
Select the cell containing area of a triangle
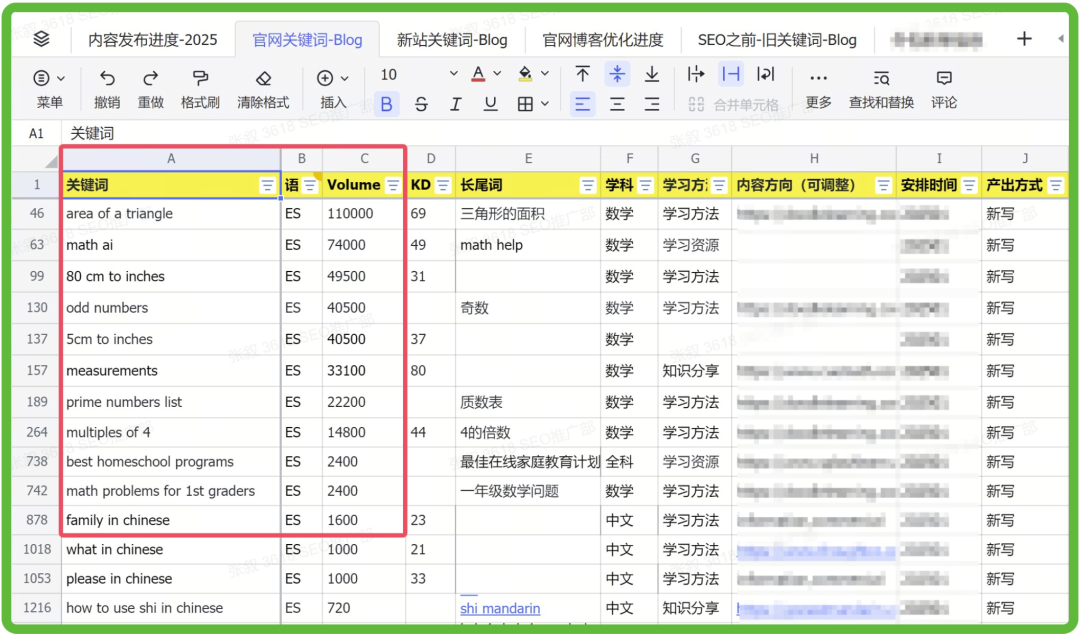(170, 214)
